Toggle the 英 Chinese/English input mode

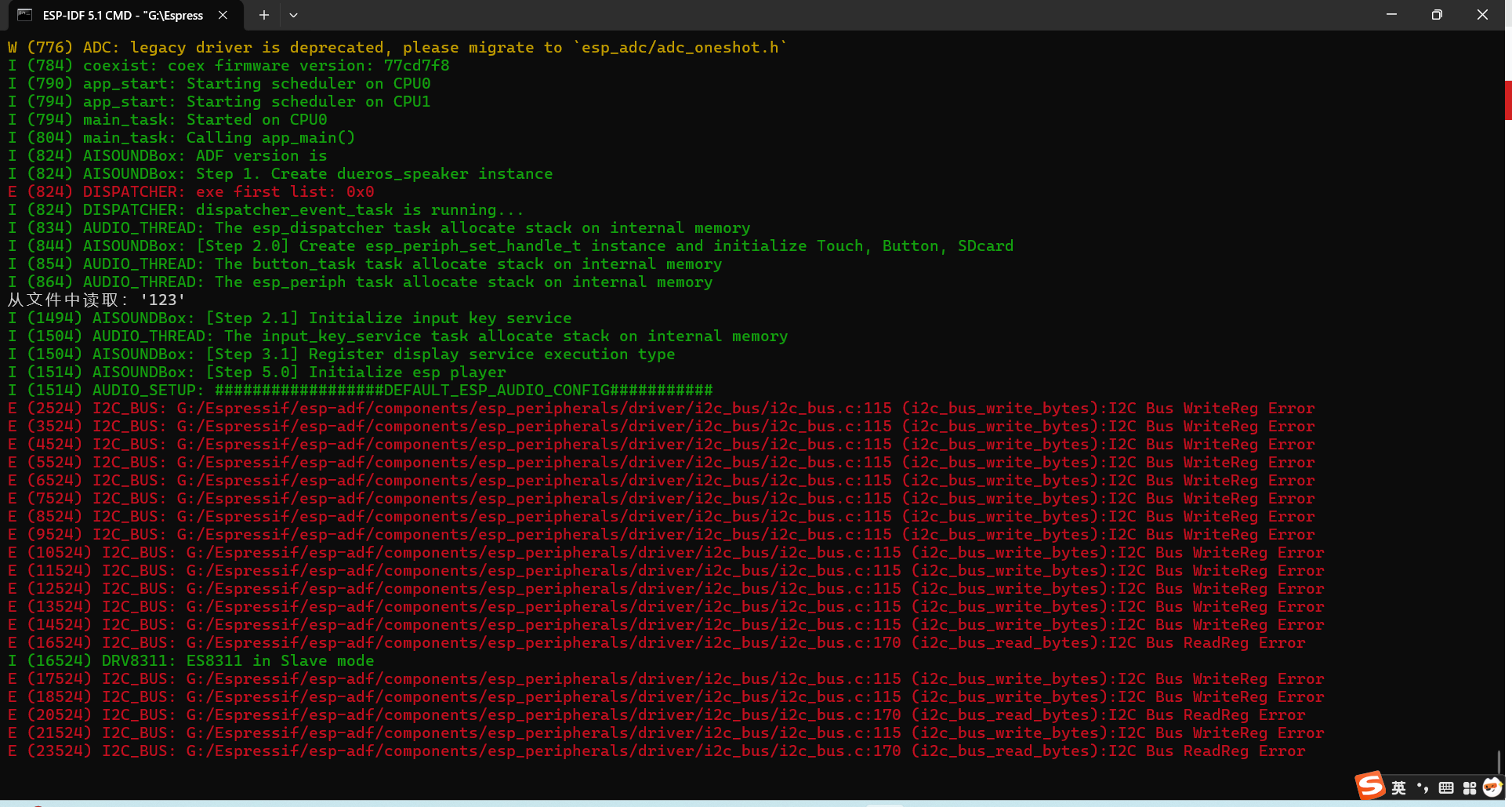[x=1399, y=787]
